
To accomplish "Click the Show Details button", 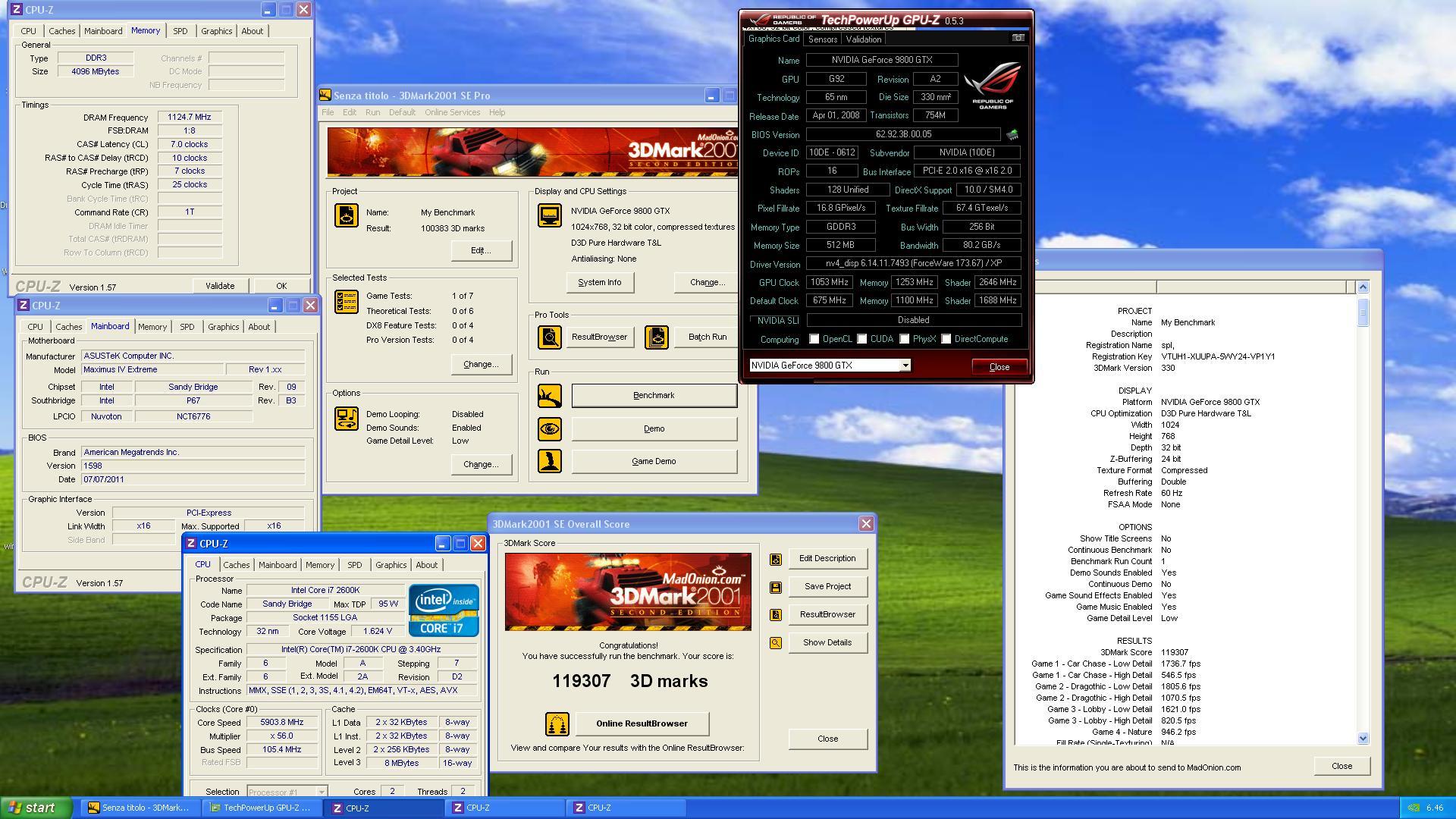I will tap(827, 642).
